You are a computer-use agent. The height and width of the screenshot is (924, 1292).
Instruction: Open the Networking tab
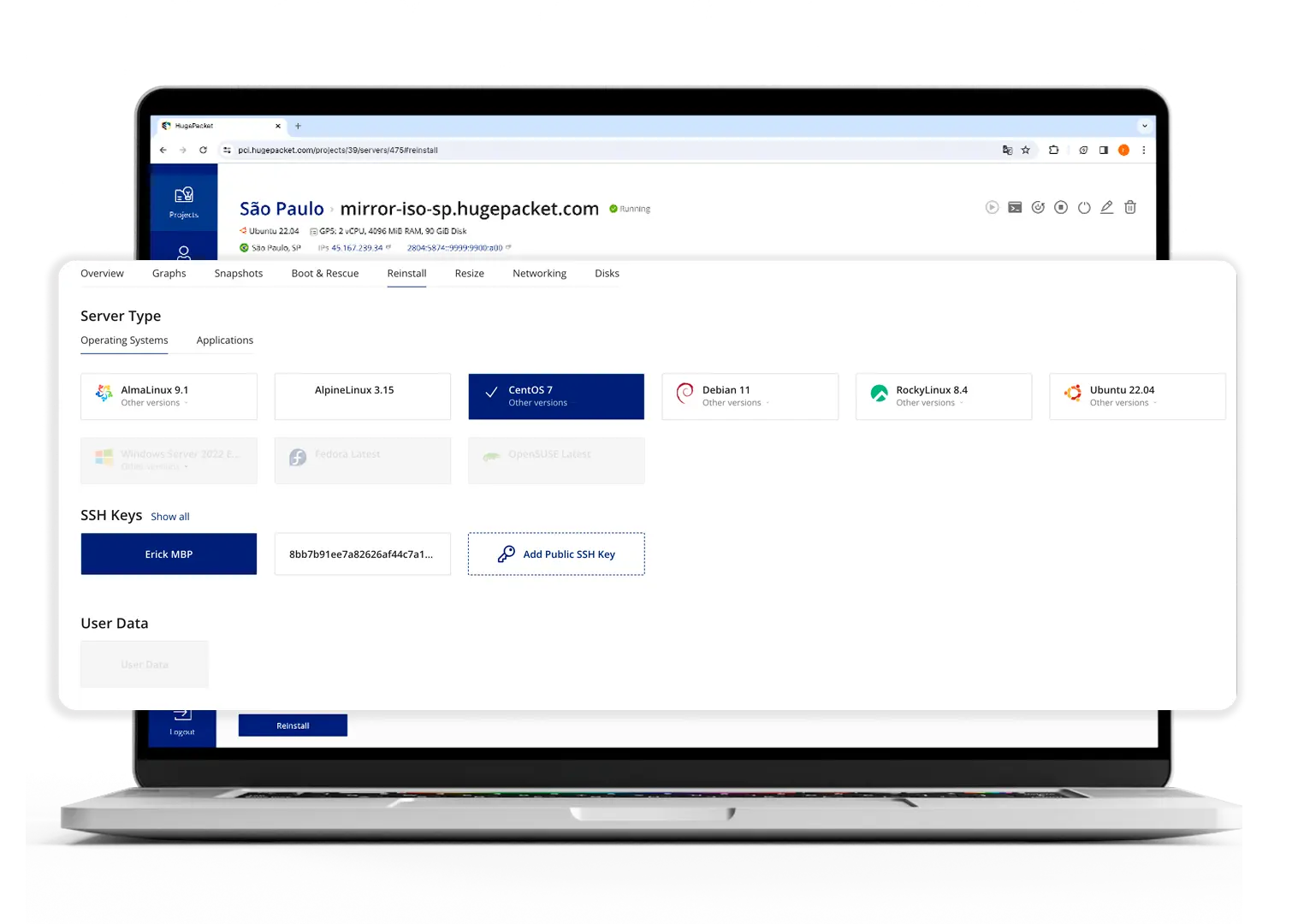pos(539,274)
